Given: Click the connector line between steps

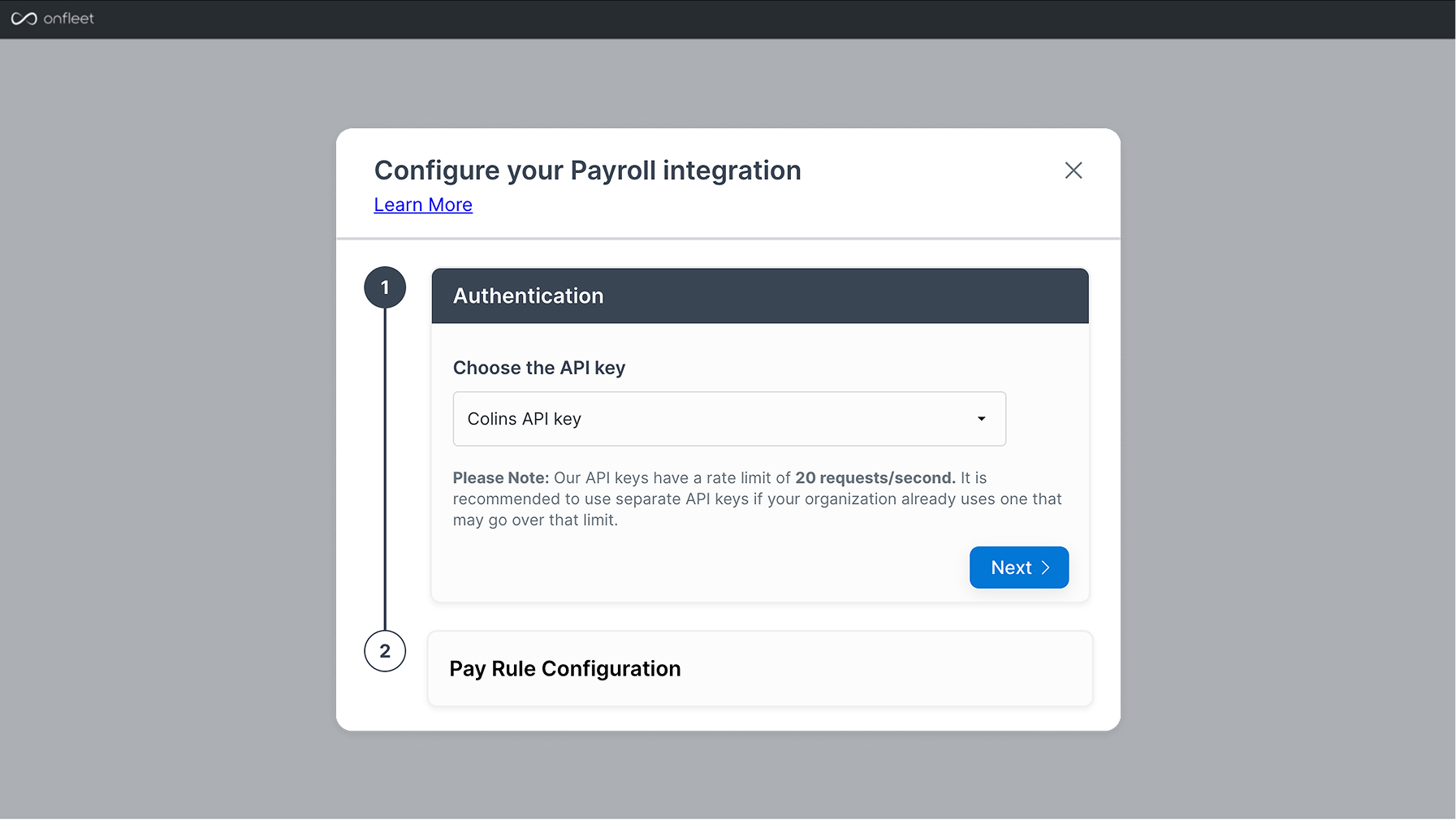Looking at the screenshot, I should pos(385,471).
